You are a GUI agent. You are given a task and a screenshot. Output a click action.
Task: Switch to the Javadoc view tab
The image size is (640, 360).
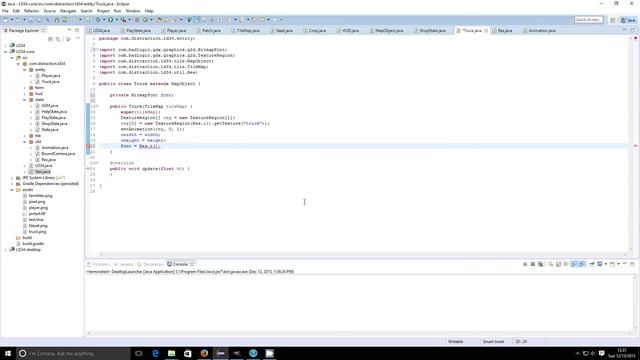(x=124, y=264)
